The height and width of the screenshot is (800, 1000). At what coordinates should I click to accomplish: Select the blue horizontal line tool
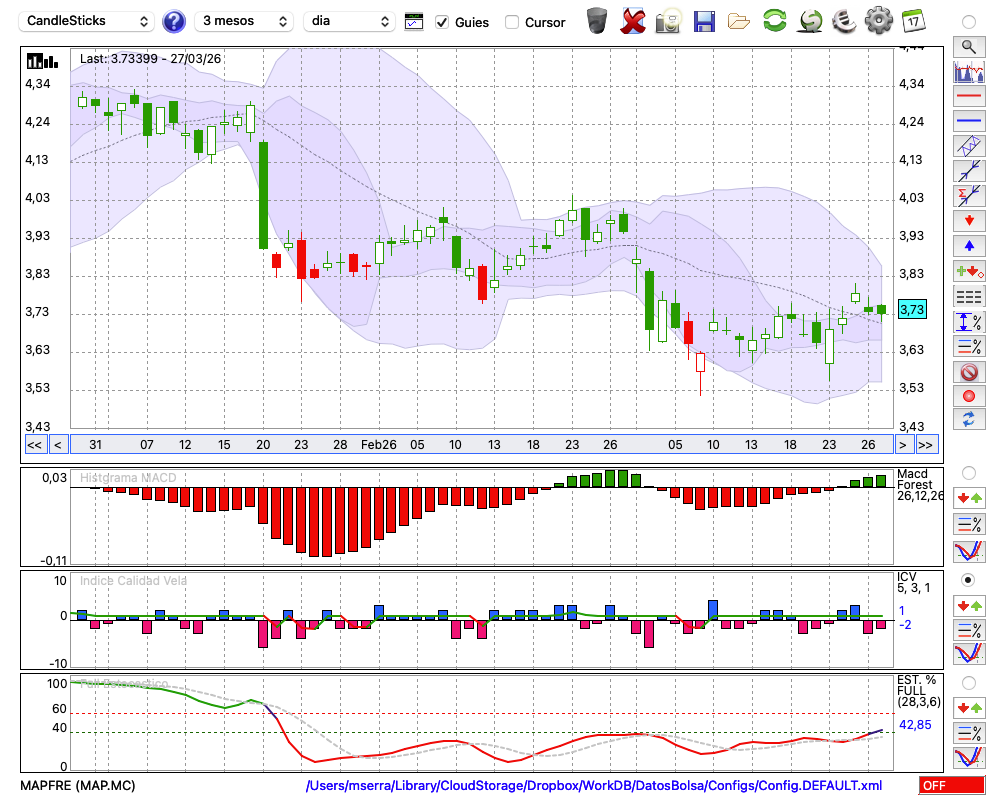[968, 121]
